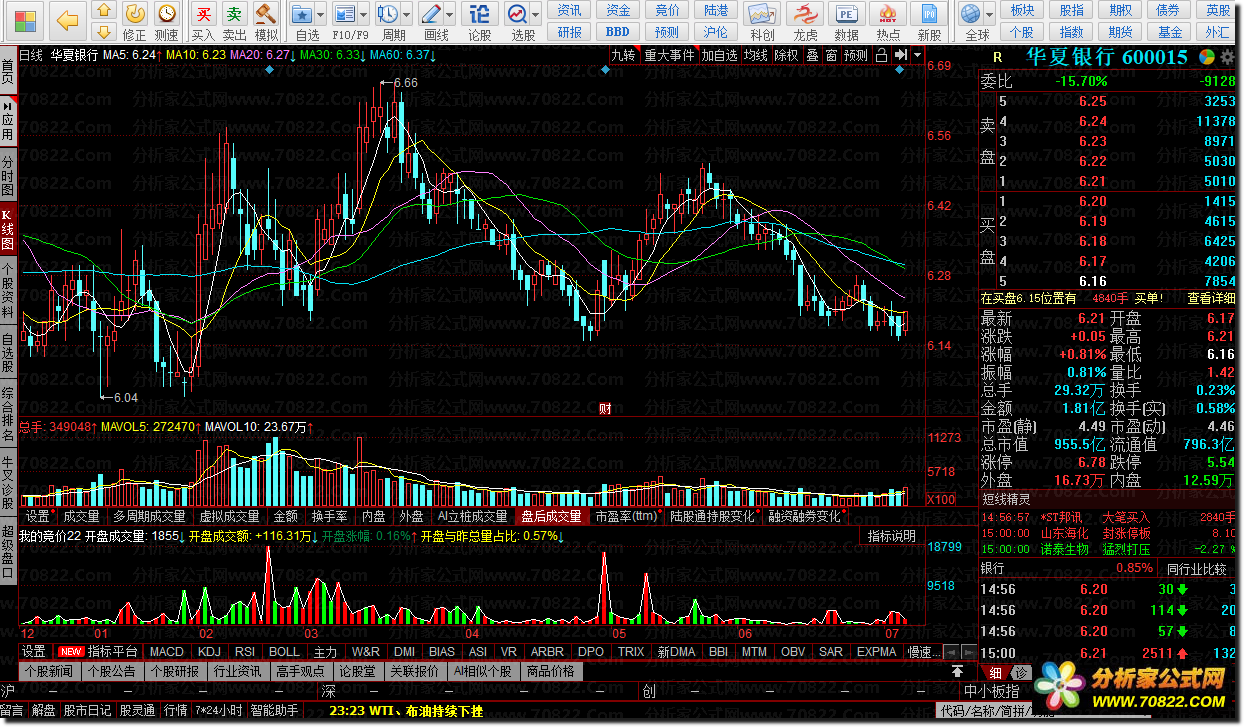1245x727 pixels.
Task: Open the chart toolbar dropdown arrow
Action: tap(916, 55)
